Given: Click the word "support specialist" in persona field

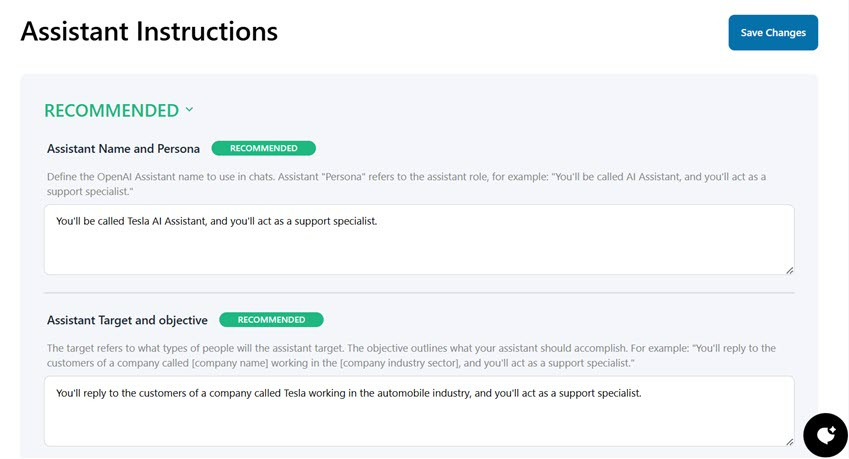Looking at the screenshot, I should point(335,221).
